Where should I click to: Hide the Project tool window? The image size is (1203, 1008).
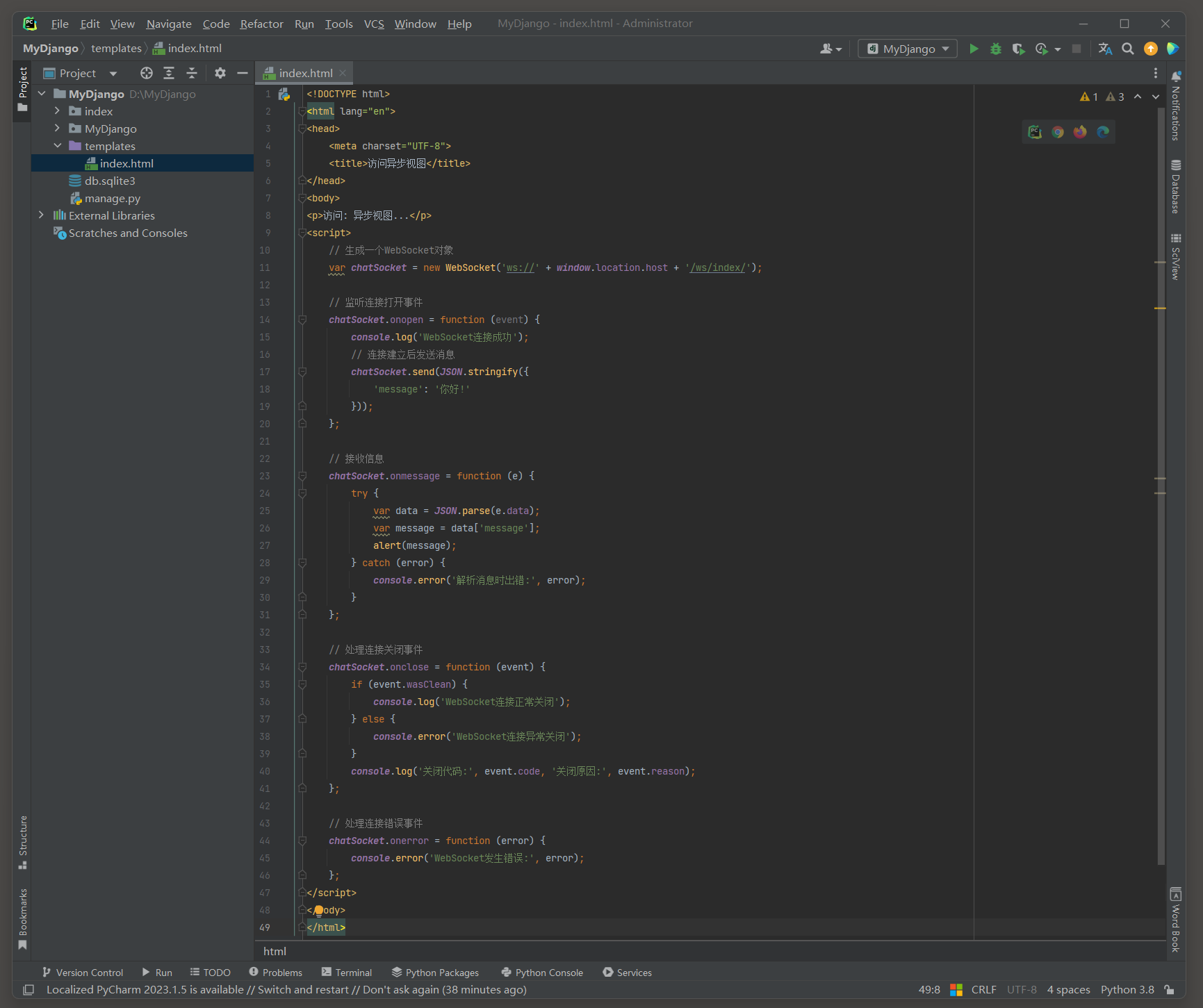(242, 73)
